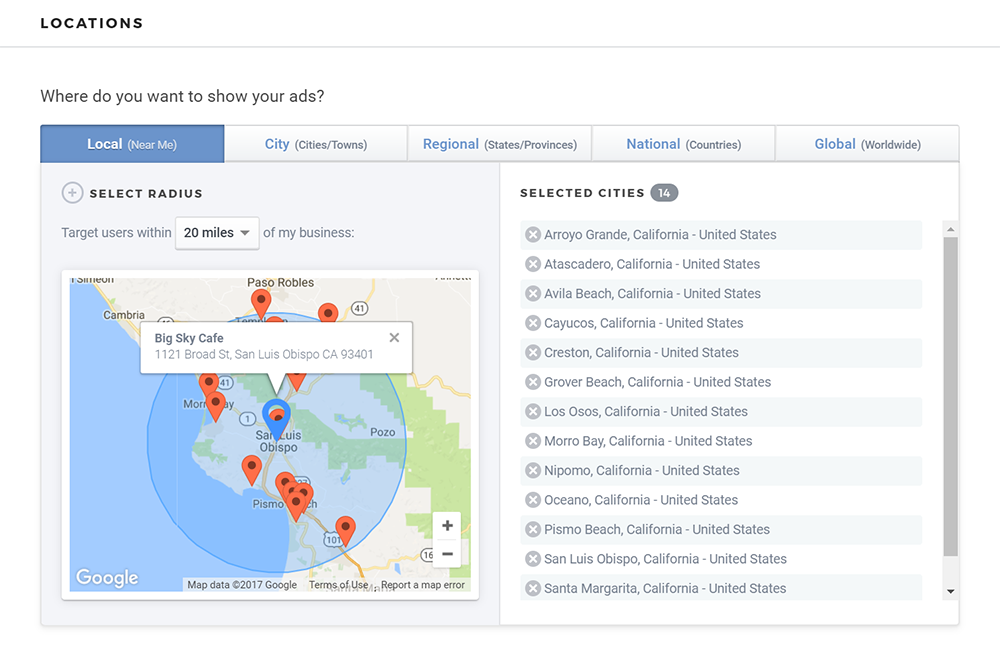This screenshot has width=1000, height=666.
Task: Remove Nipomo using its X icon
Action: click(x=532, y=470)
